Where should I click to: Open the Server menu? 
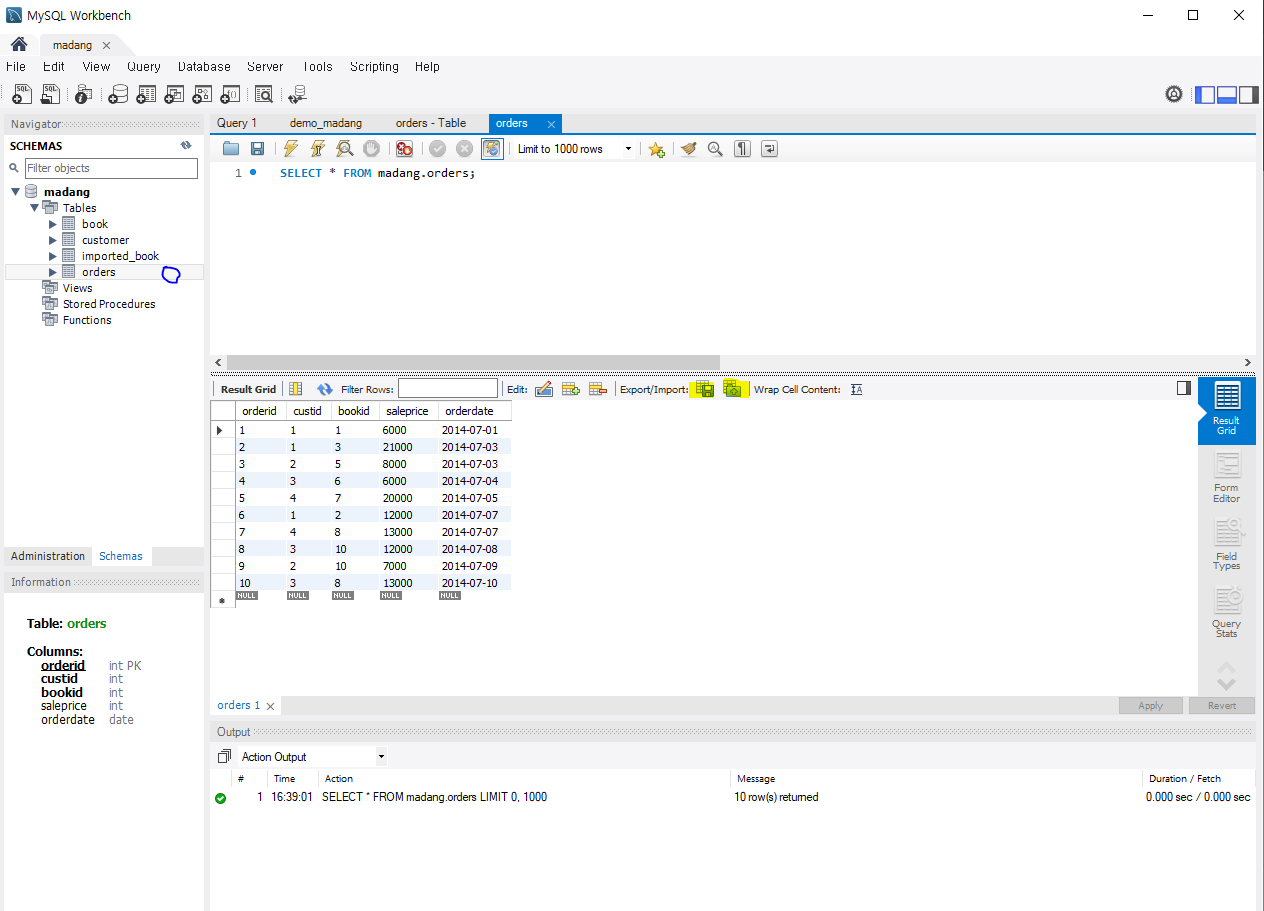[x=265, y=66]
